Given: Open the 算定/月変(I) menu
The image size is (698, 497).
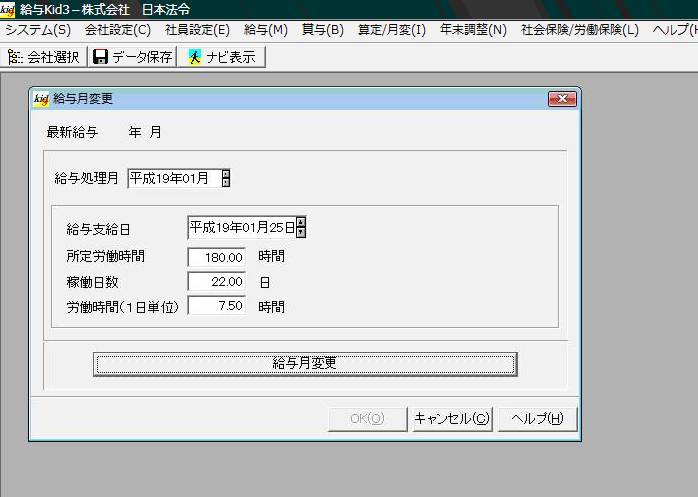Looking at the screenshot, I should (x=392, y=30).
